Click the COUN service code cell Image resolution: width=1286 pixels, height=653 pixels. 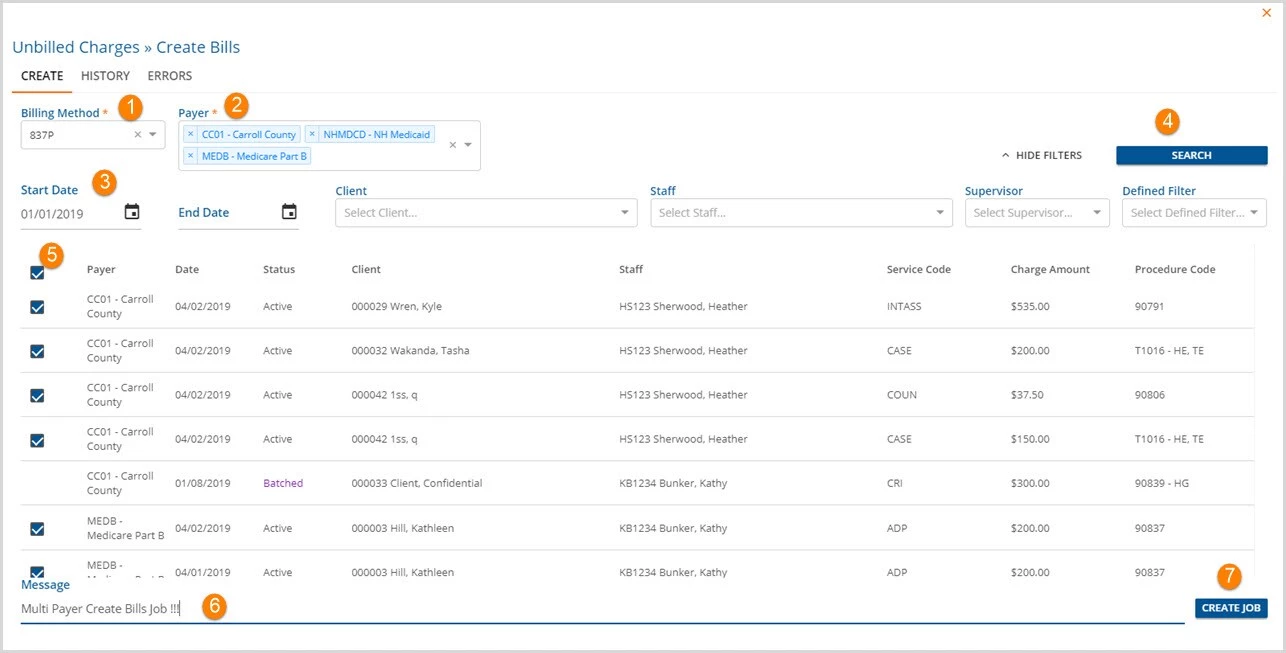pyautogui.click(x=902, y=394)
